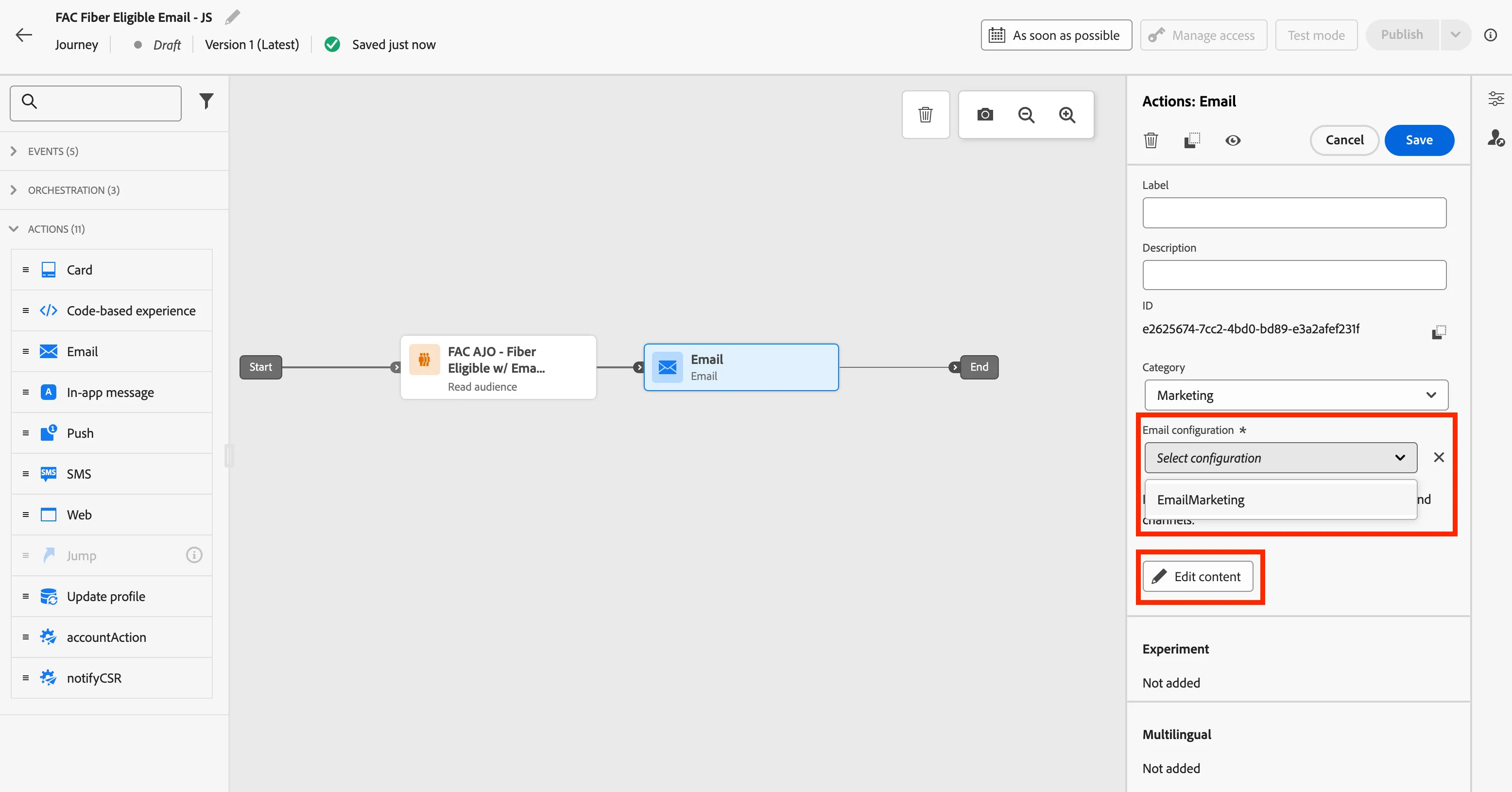
Task: Click the Test mode button
Action: click(1316, 35)
